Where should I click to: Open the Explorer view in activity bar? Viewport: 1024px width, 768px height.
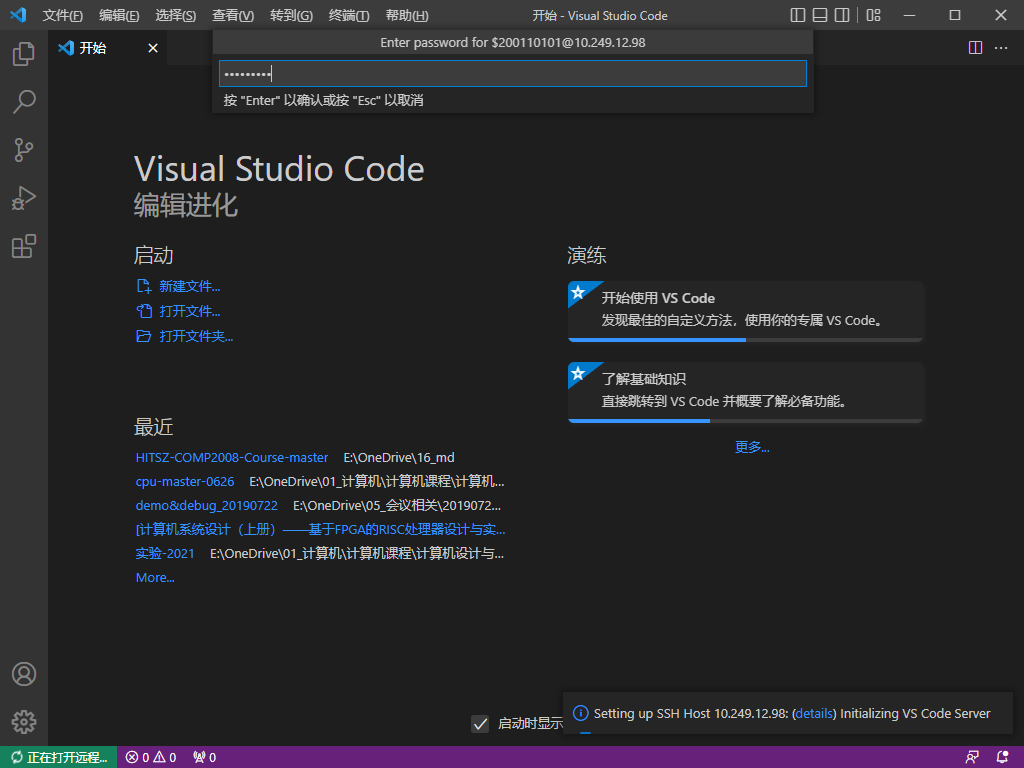point(24,54)
